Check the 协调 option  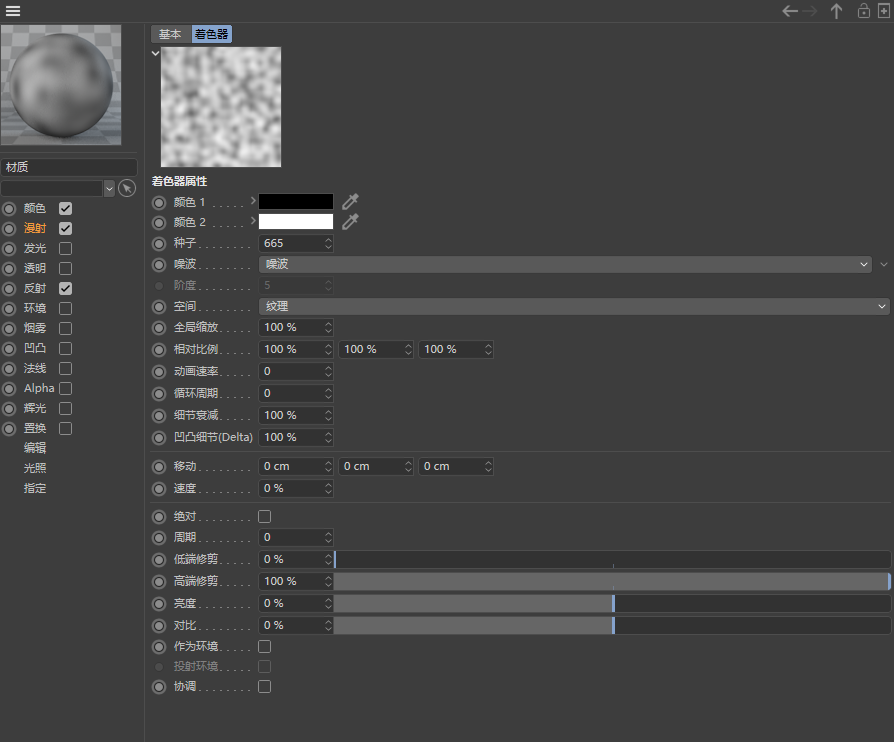pos(265,687)
